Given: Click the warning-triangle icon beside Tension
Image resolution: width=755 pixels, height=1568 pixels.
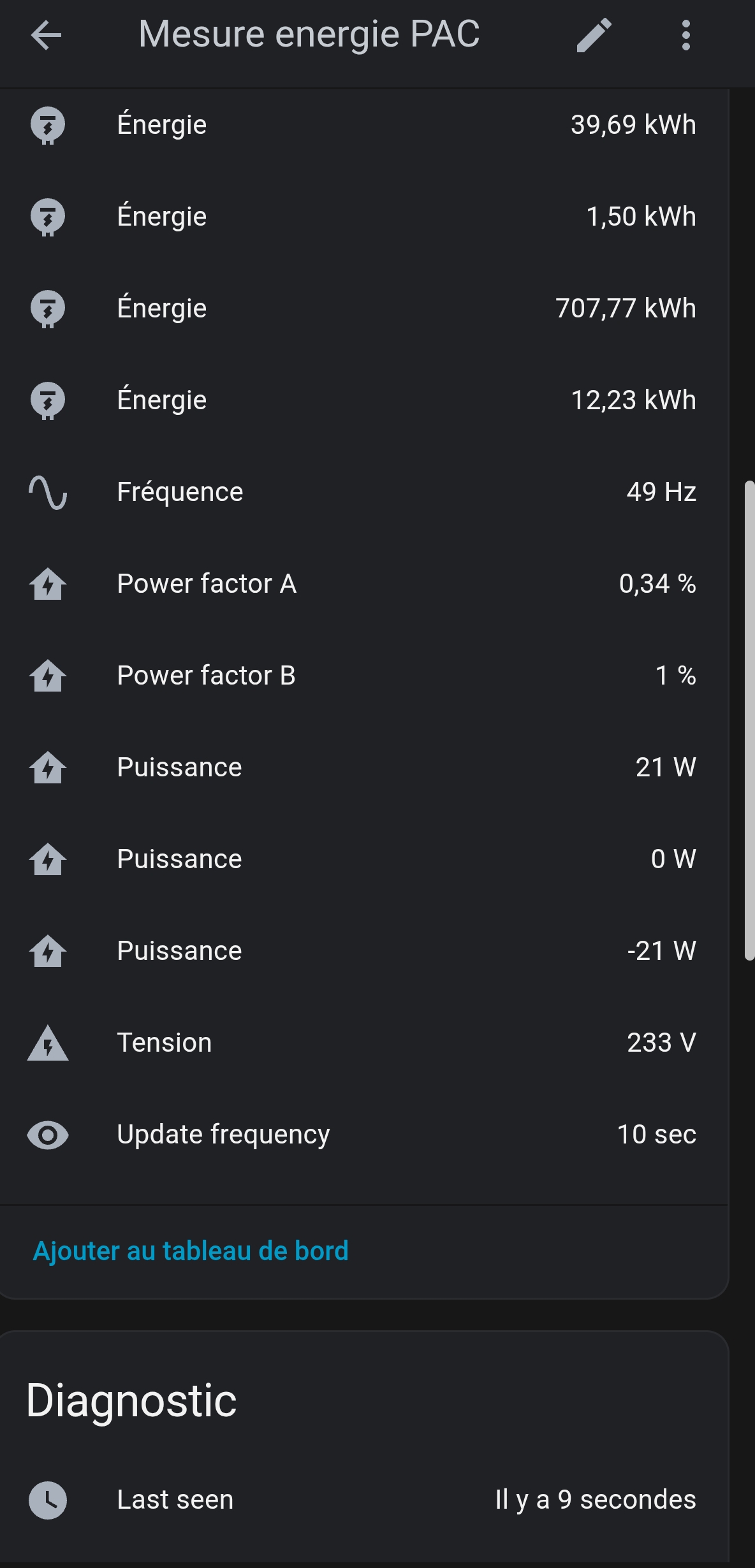Looking at the screenshot, I should [48, 1043].
